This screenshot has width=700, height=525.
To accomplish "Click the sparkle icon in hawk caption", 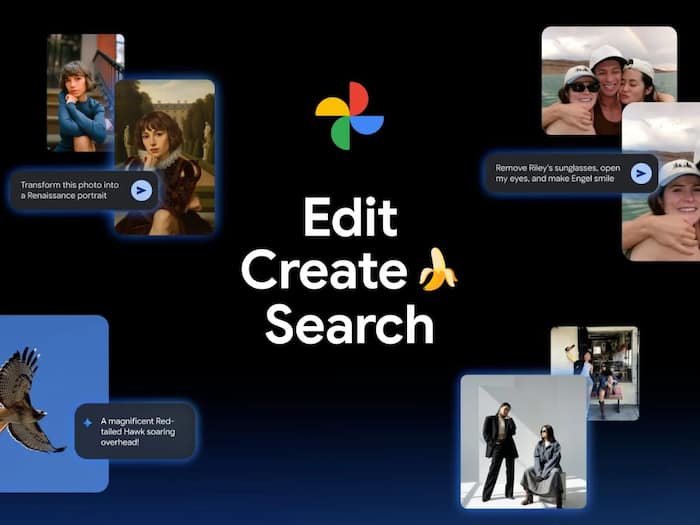I will pos(88,423).
